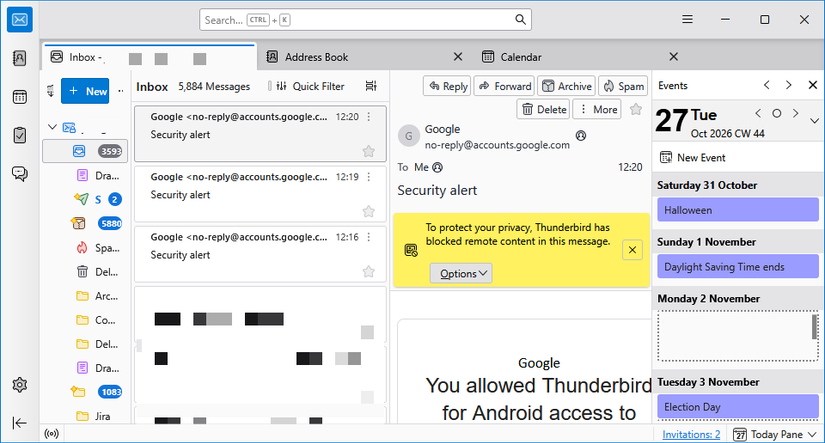The image size is (825, 443).
Task: Dismiss the remote content notification
Action: [632, 250]
